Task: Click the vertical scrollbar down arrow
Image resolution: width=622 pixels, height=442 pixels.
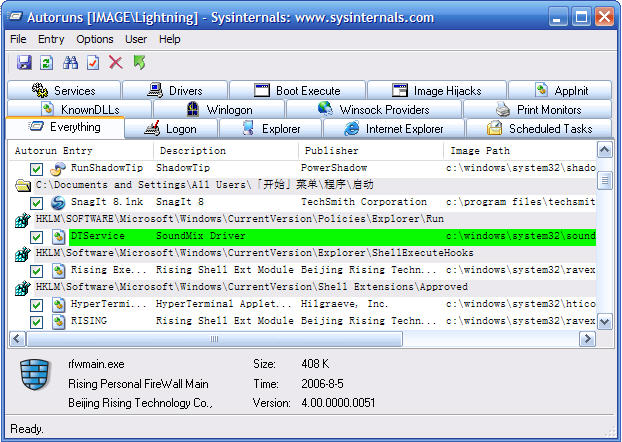Action: click(x=604, y=321)
